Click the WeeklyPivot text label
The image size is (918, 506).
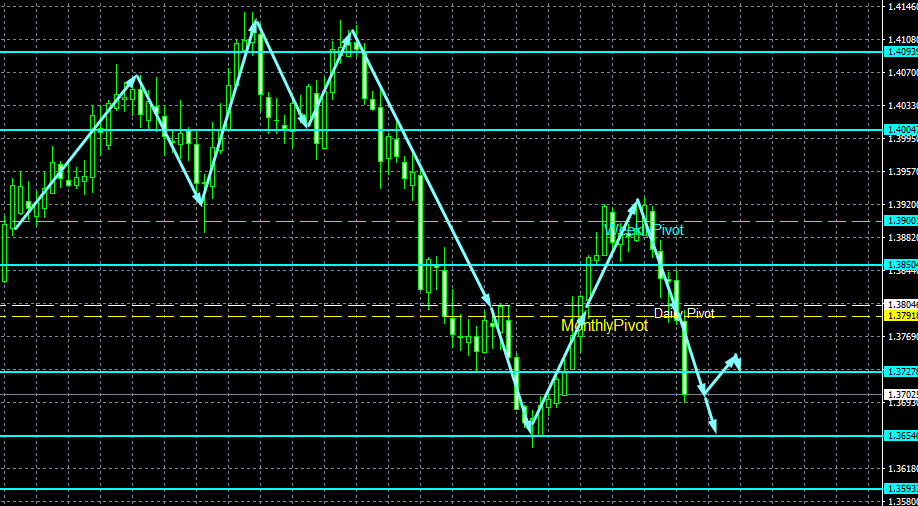(644, 230)
